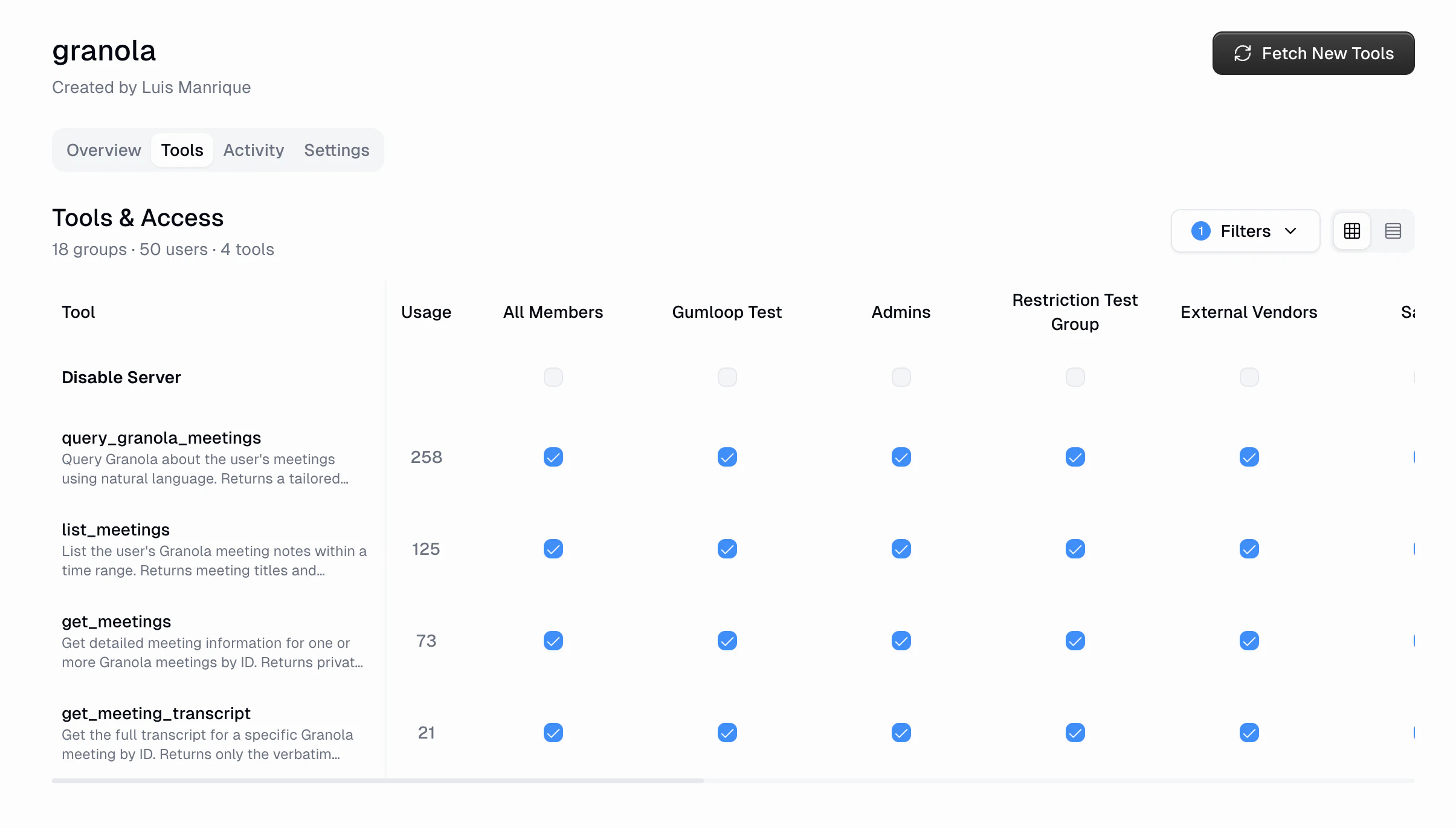
Task: Disable list_meetings access for Admins
Action: tap(901, 549)
